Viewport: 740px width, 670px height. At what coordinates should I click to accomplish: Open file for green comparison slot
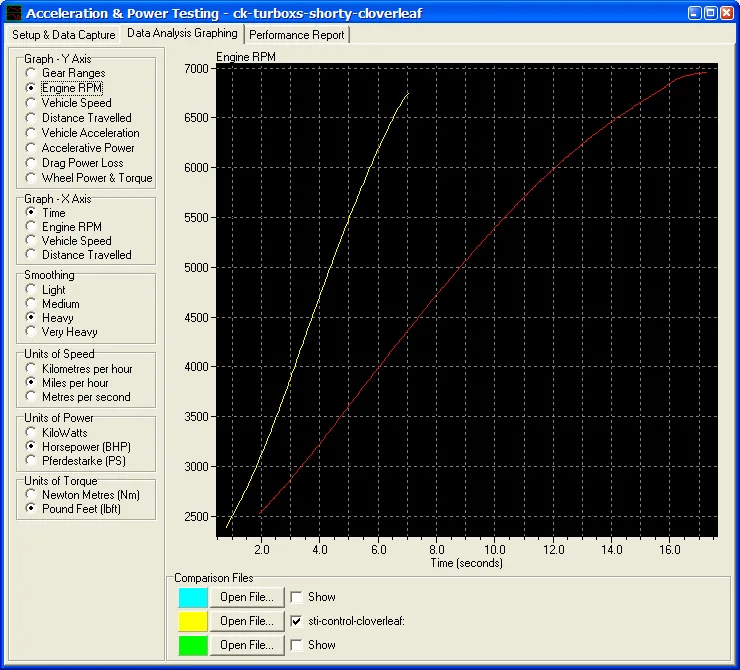tap(247, 645)
